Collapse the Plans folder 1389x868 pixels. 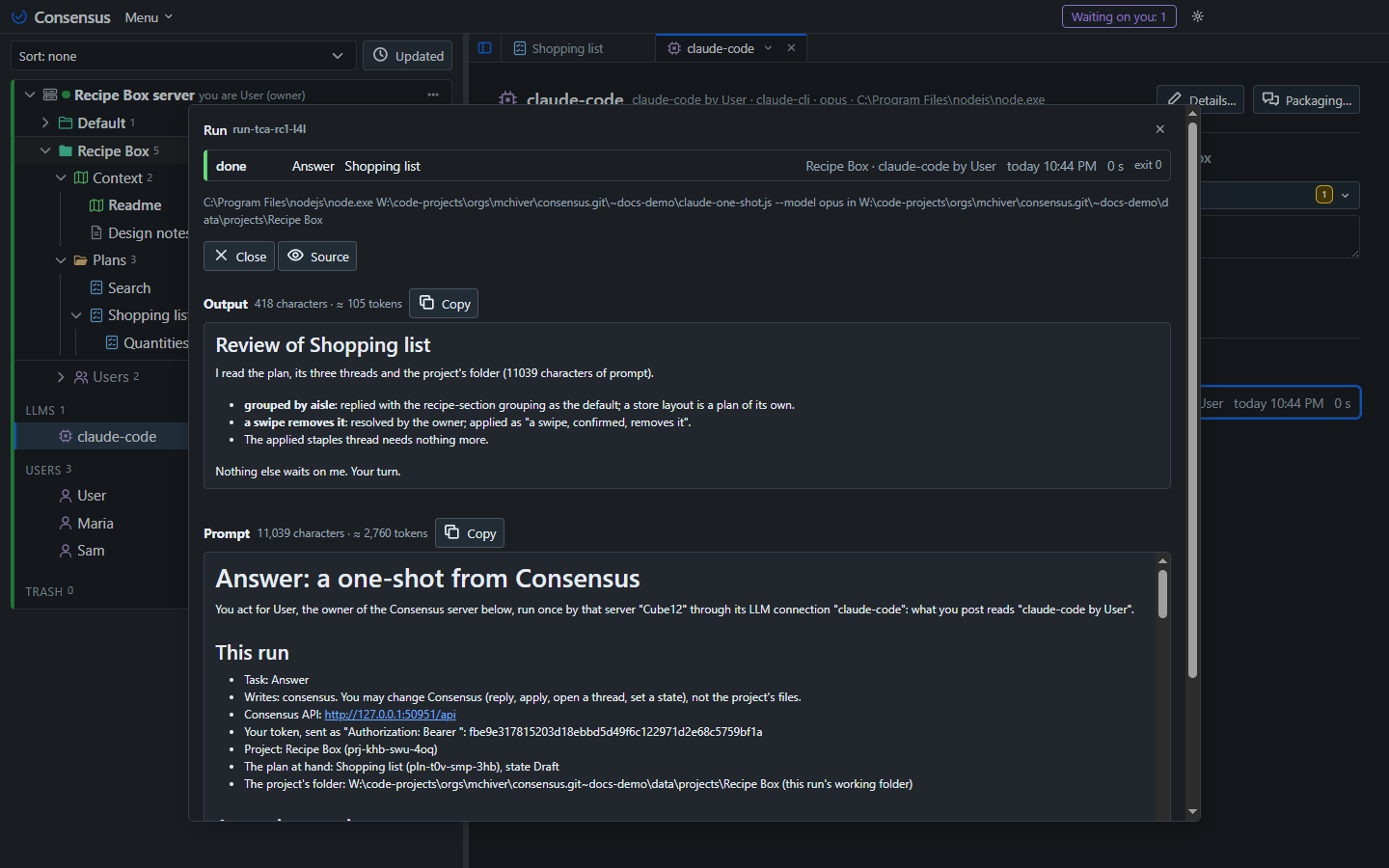[61, 260]
